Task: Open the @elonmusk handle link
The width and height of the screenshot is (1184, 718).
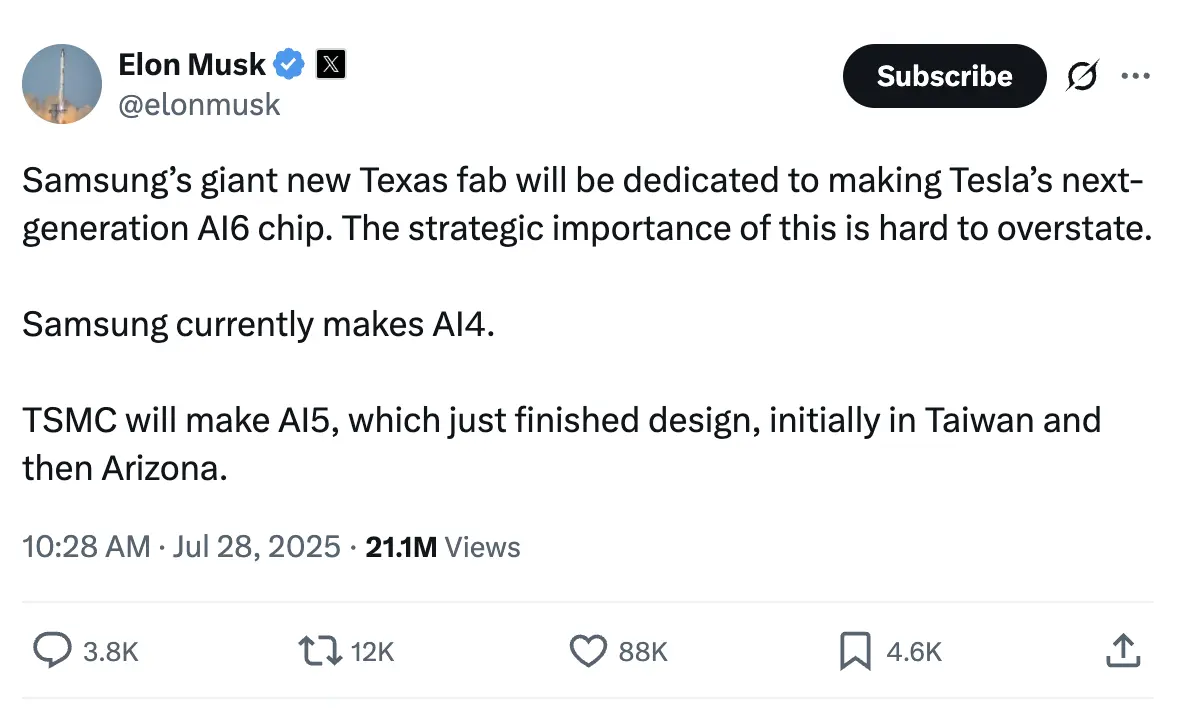Action: (199, 104)
